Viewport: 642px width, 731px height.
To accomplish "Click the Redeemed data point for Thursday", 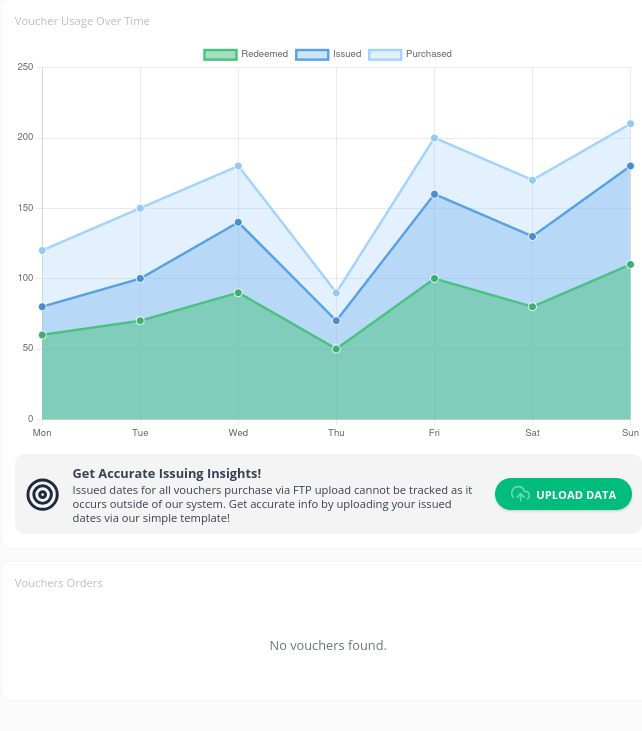I will pyautogui.click(x=336, y=349).
